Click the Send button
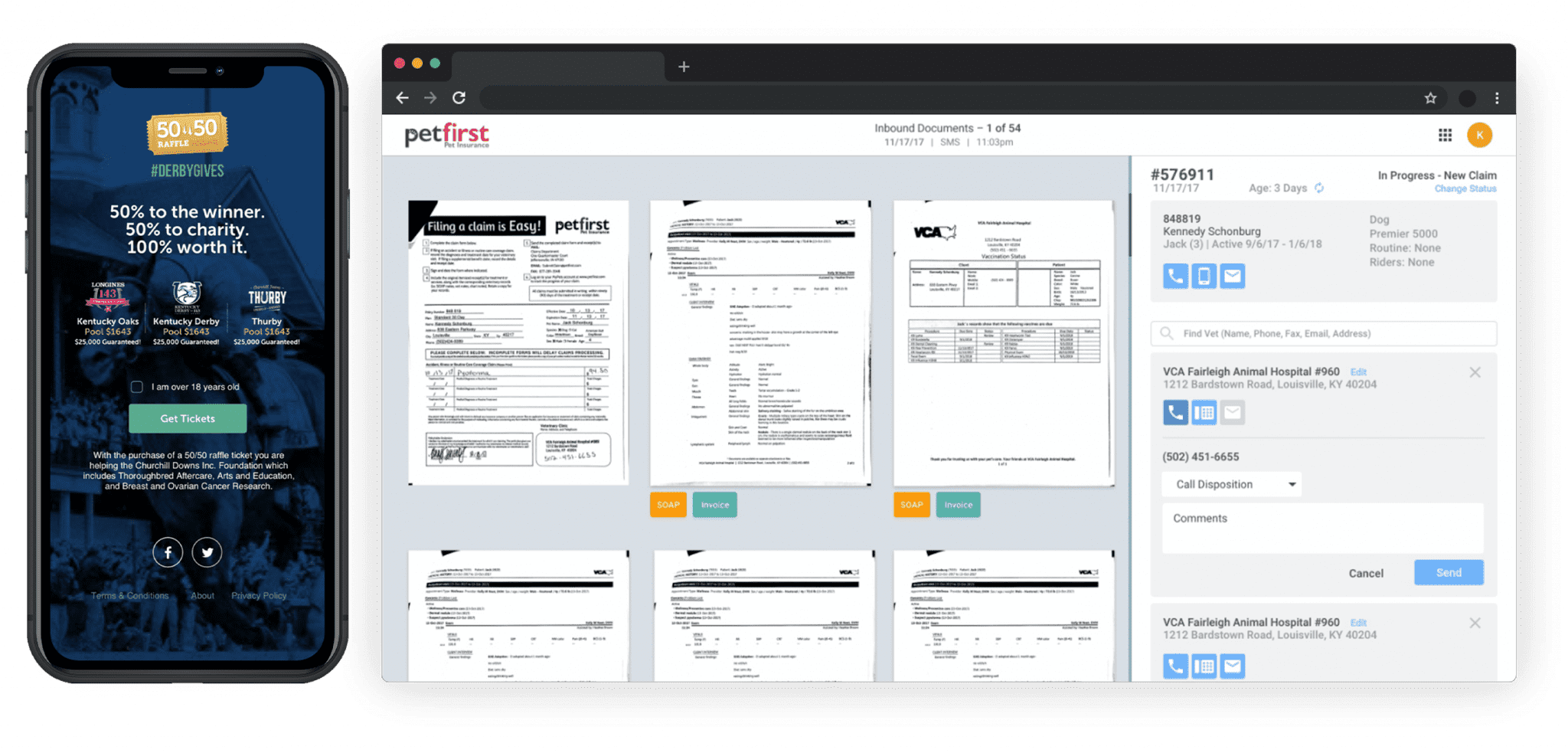The height and width of the screenshot is (753, 1568). pos(1449,572)
